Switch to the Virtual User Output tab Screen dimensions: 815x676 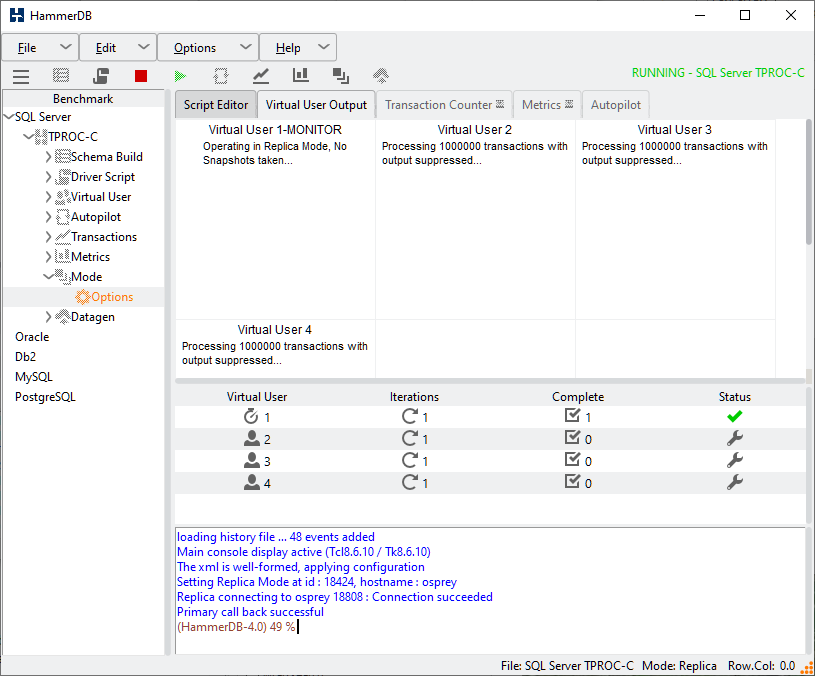[316, 105]
